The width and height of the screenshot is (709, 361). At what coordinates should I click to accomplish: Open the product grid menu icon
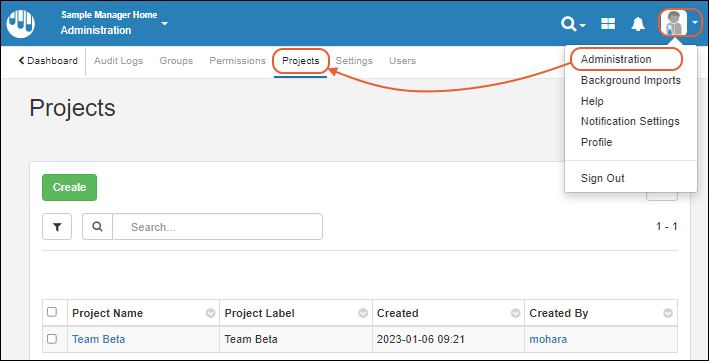click(608, 24)
